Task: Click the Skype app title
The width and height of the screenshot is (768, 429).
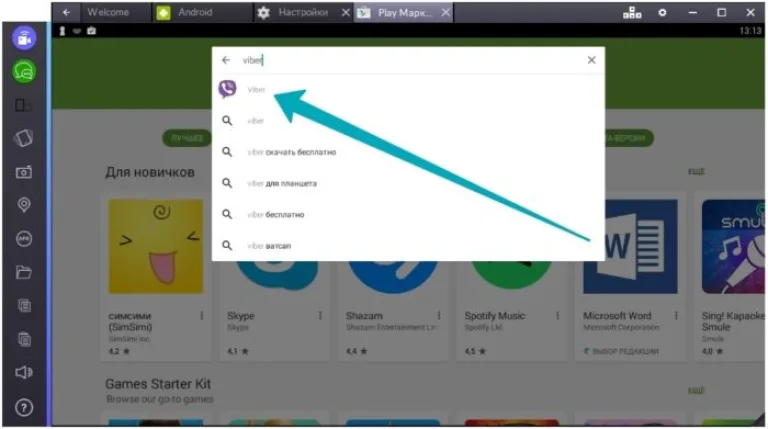Action: pos(240,316)
